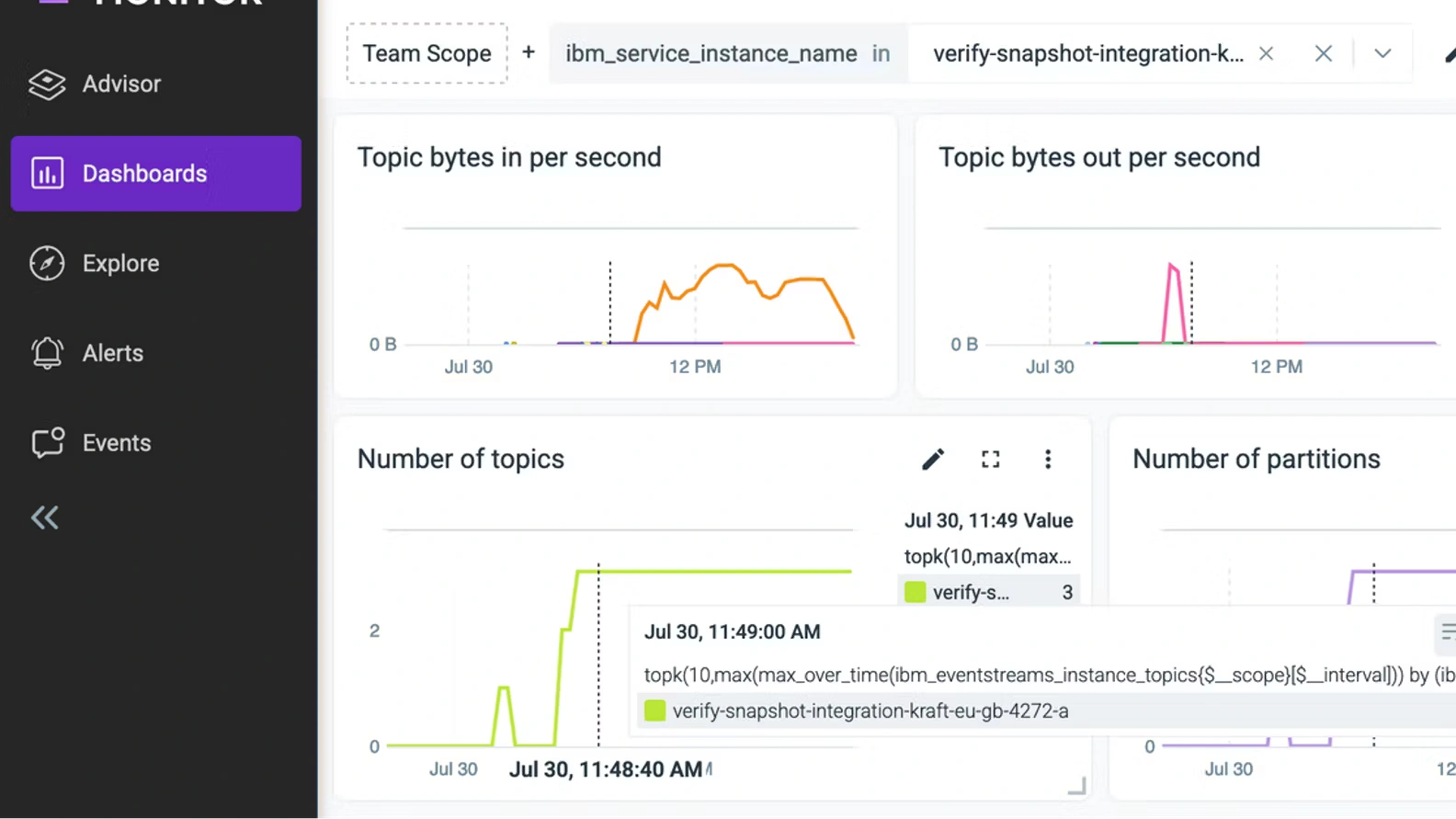Open the 'in' operator selector
Screen dimensions: 1456x819
tap(881, 53)
